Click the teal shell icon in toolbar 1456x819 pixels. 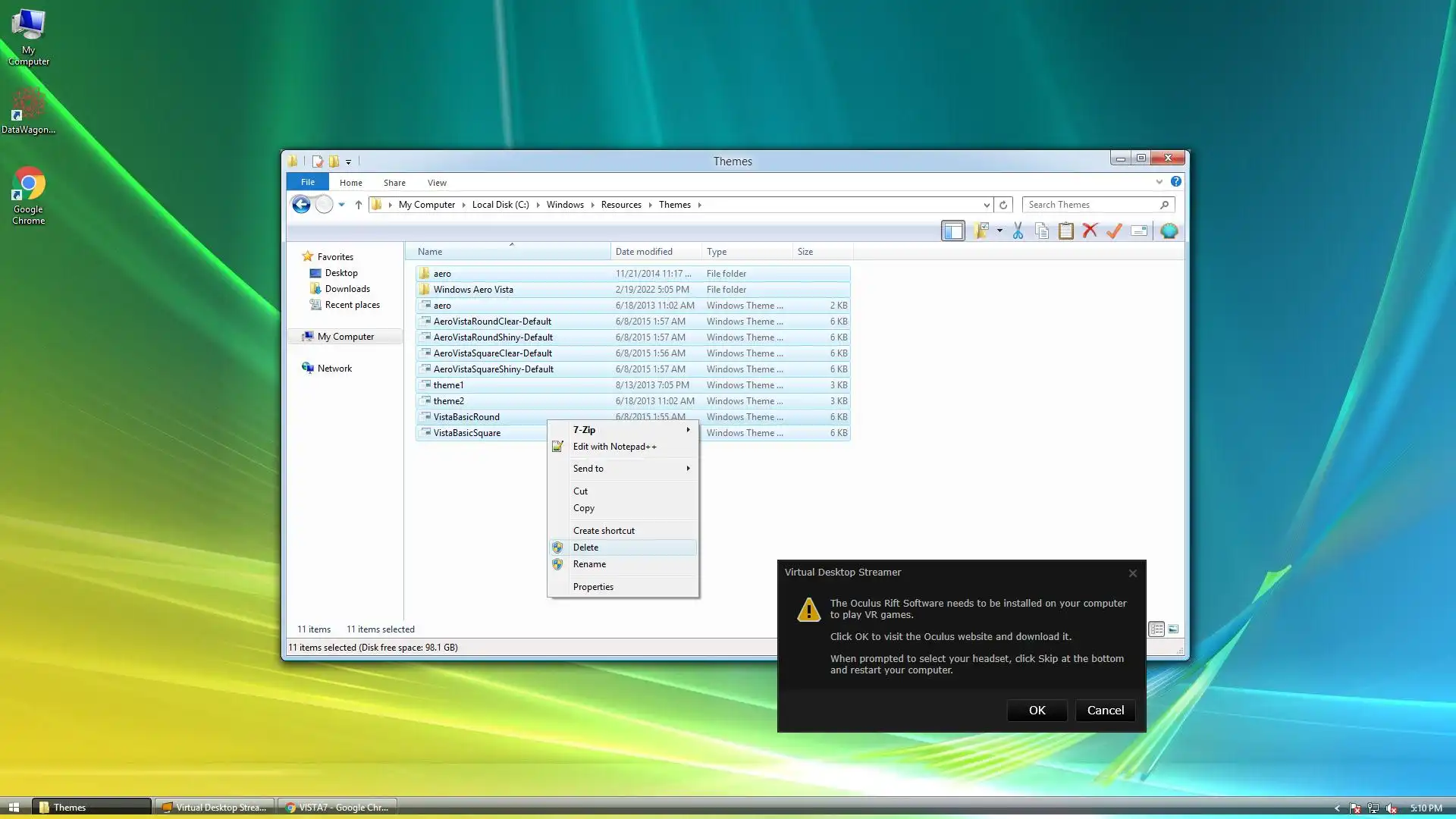(1169, 231)
